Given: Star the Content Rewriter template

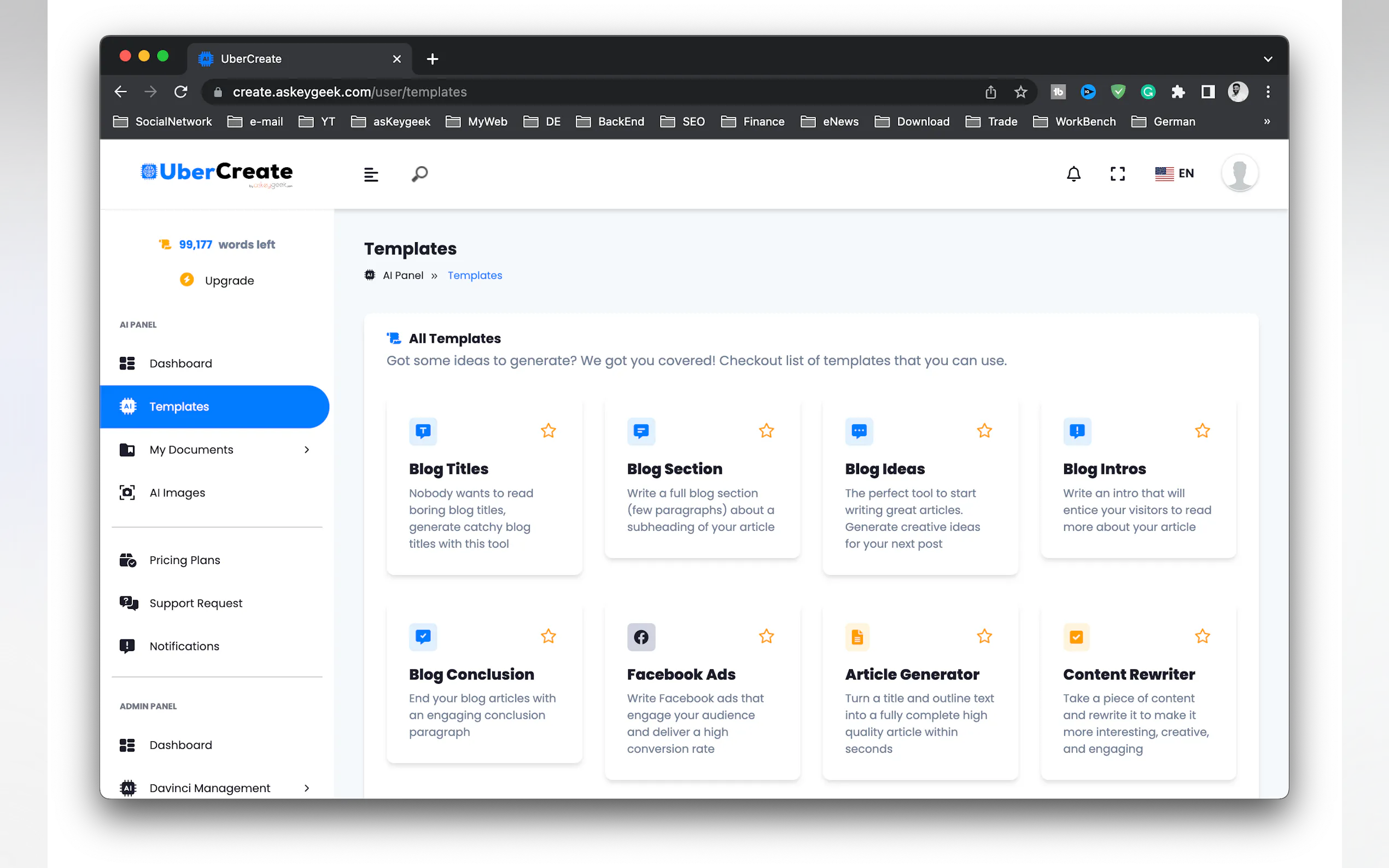Looking at the screenshot, I should pyautogui.click(x=1203, y=636).
